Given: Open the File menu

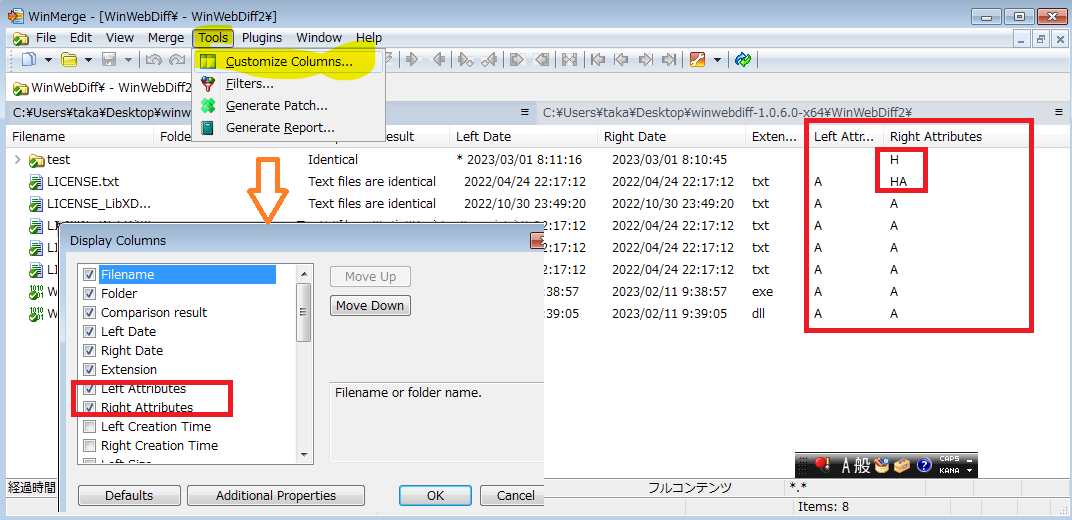Looking at the screenshot, I should pos(46,38).
